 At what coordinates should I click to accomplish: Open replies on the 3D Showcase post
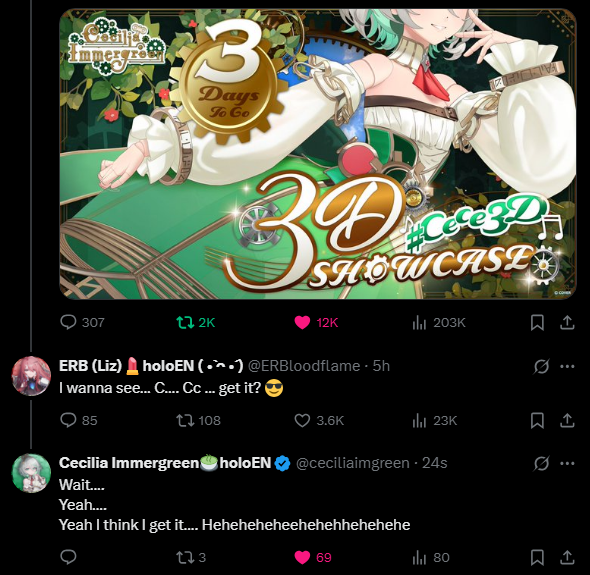pyautogui.click(x=82, y=322)
